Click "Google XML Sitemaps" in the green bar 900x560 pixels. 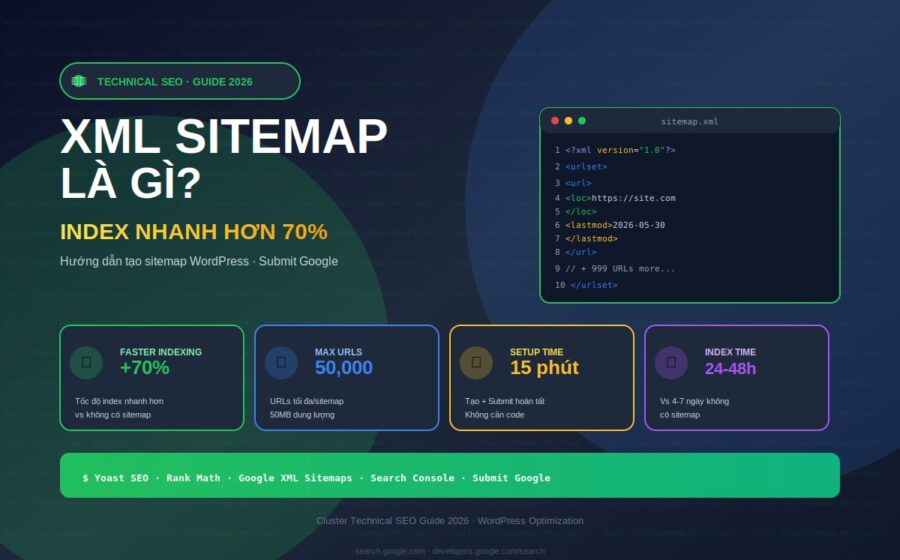295,478
